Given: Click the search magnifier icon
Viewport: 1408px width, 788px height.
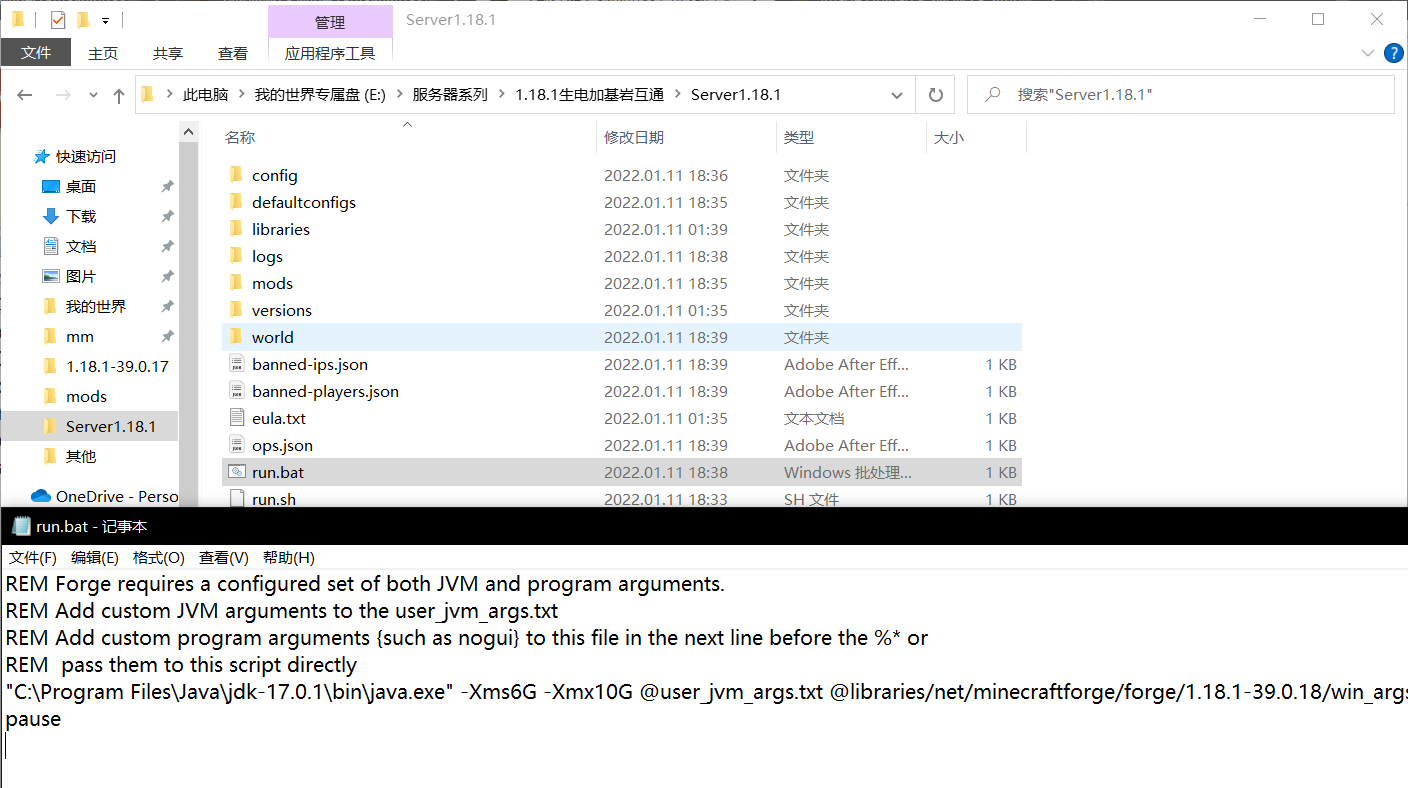Looking at the screenshot, I should [x=993, y=95].
